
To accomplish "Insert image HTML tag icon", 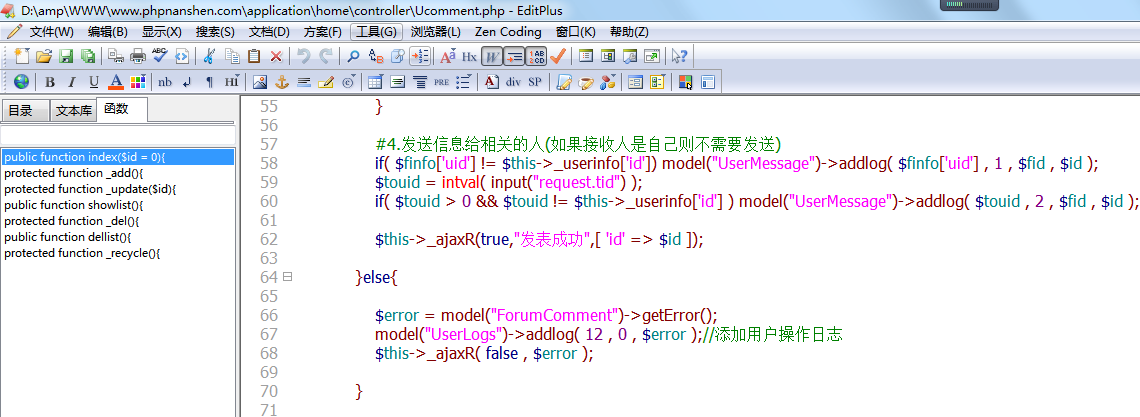I will click(260, 81).
